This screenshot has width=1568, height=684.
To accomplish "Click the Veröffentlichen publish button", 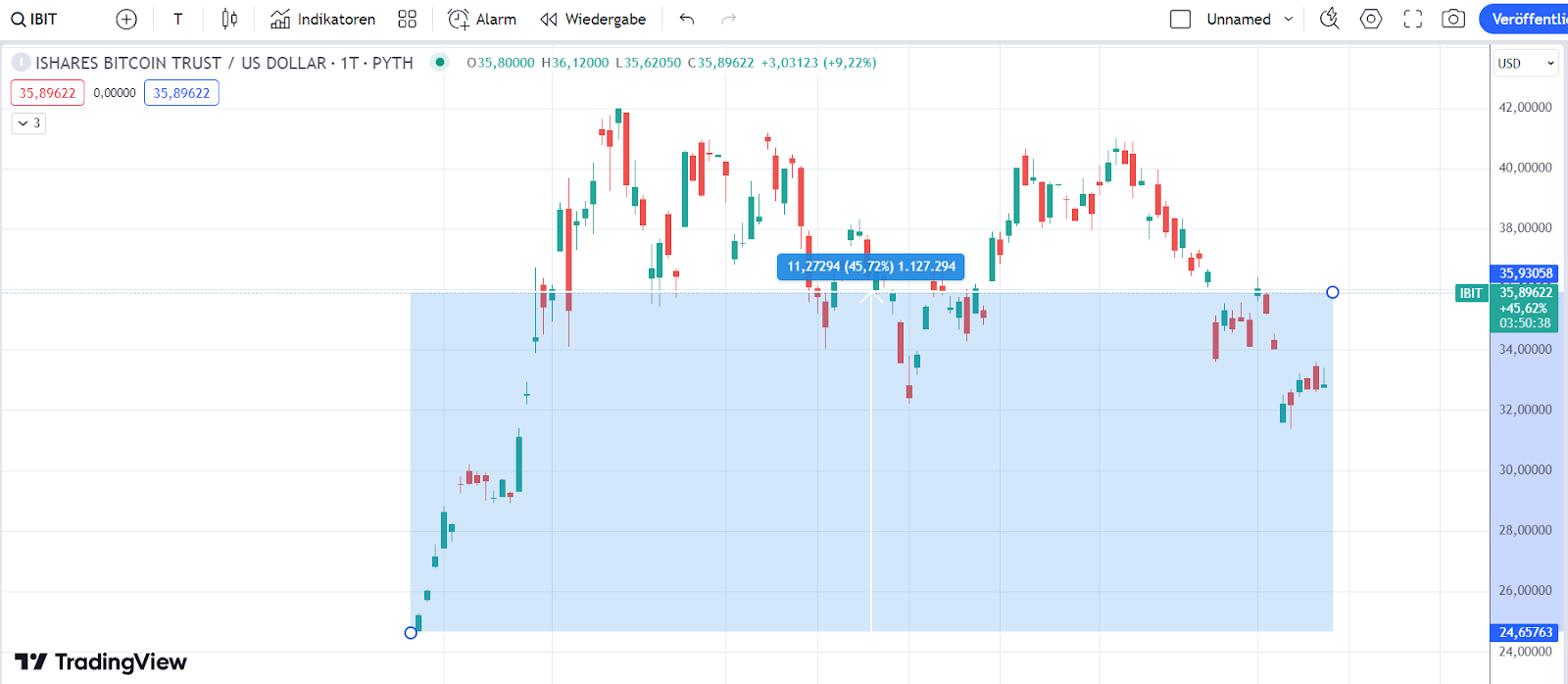I will tap(1525, 19).
